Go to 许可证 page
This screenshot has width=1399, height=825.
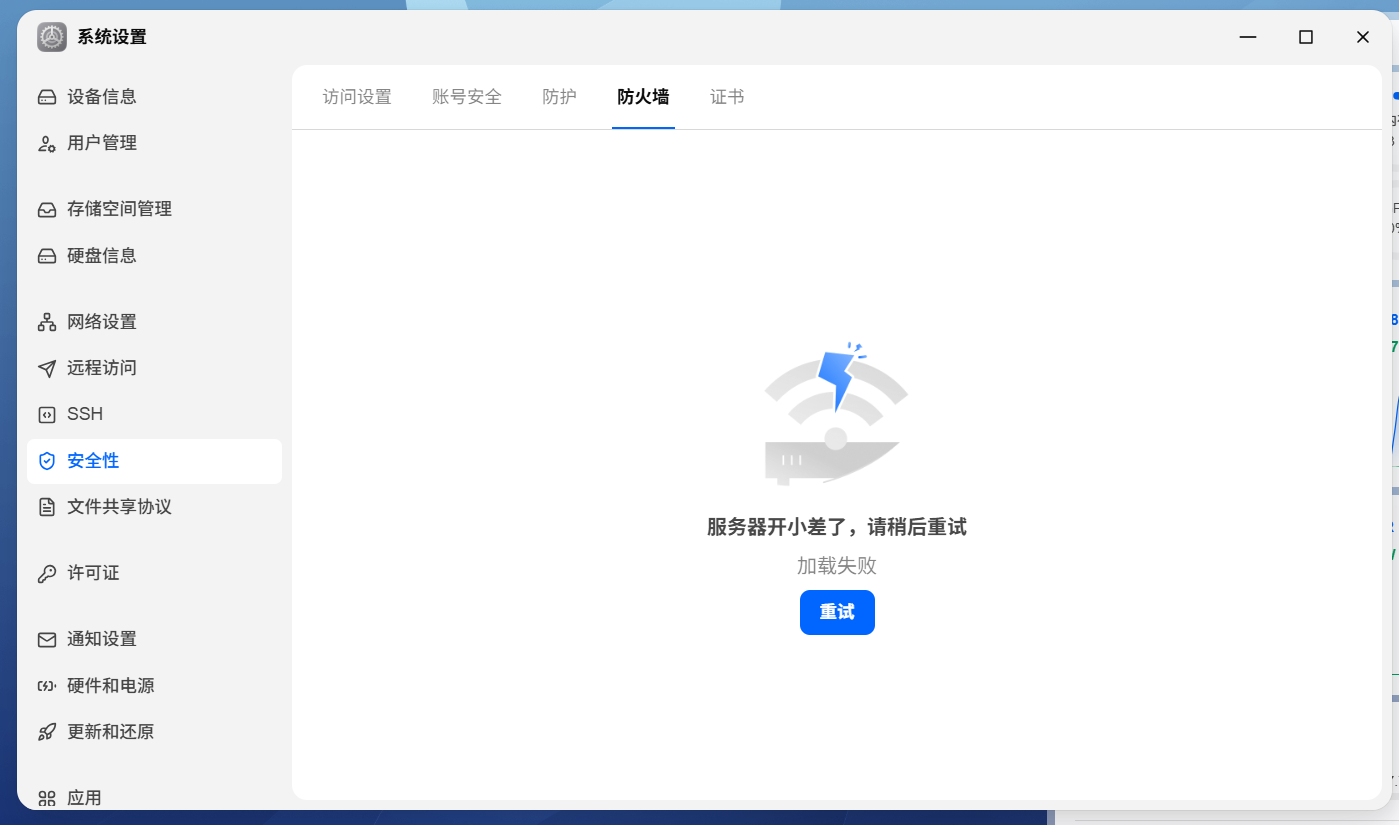(154, 573)
